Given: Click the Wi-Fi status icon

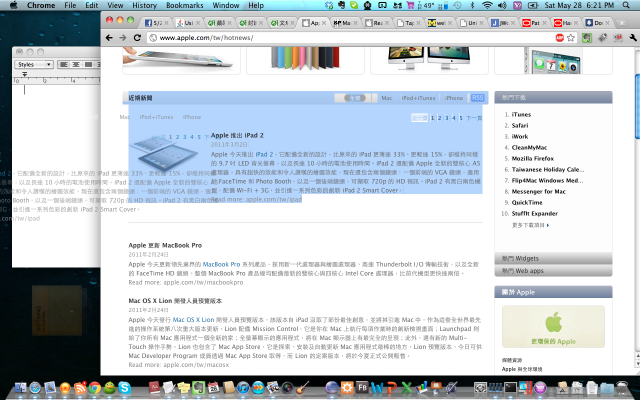Looking at the screenshot, I should (x=487, y=5).
